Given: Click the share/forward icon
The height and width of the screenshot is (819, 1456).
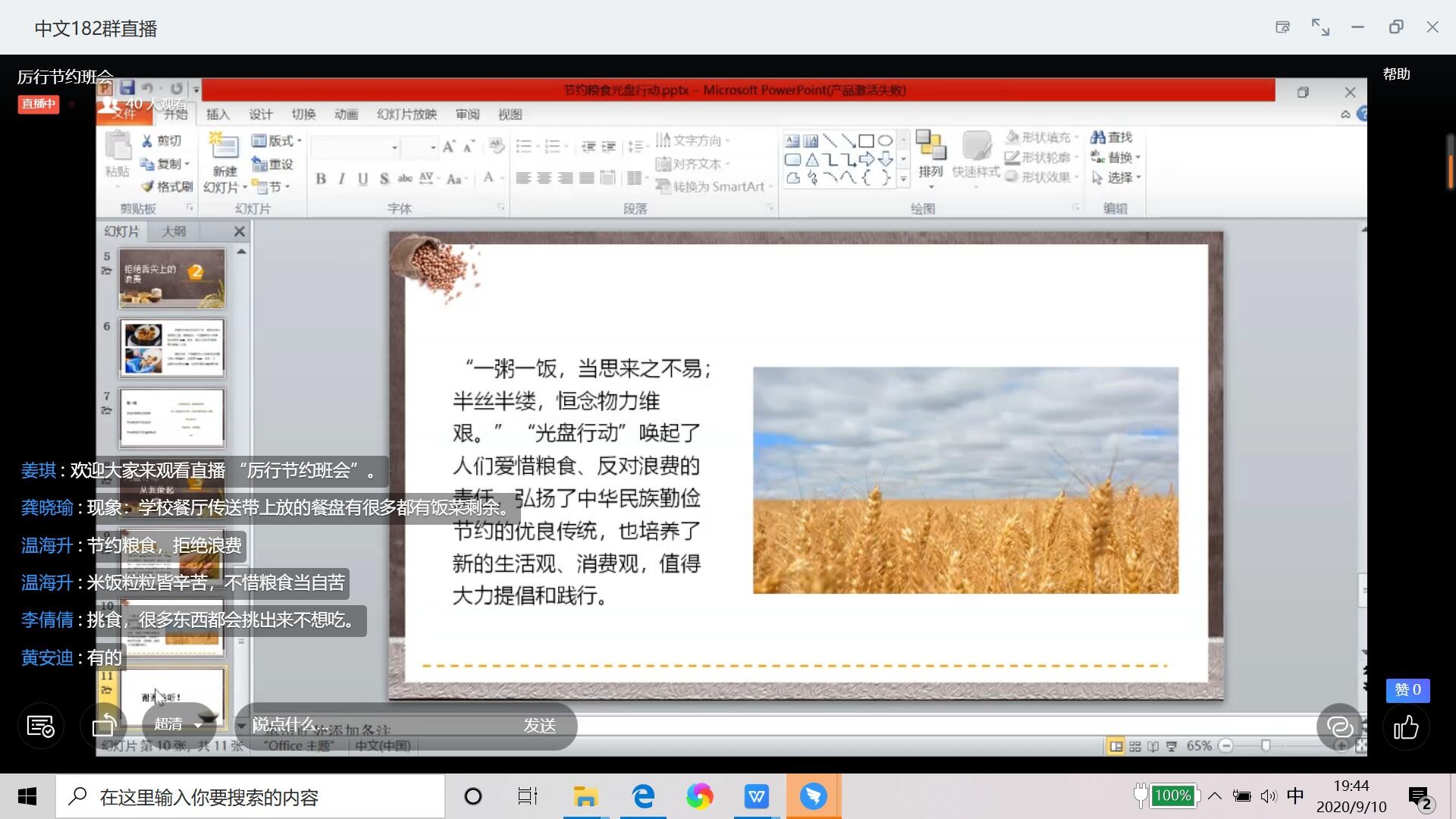Looking at the screenshot, I should coord(104,726).
